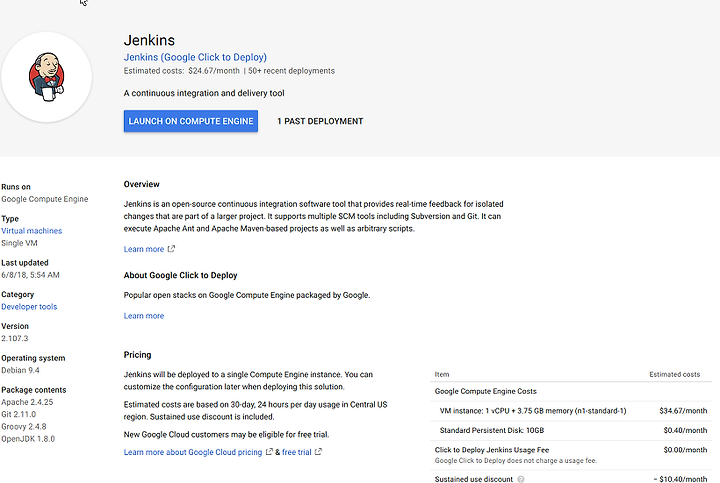Click the 50+ recent deployments text
720x483 pixels.
(x=292, y=71)
